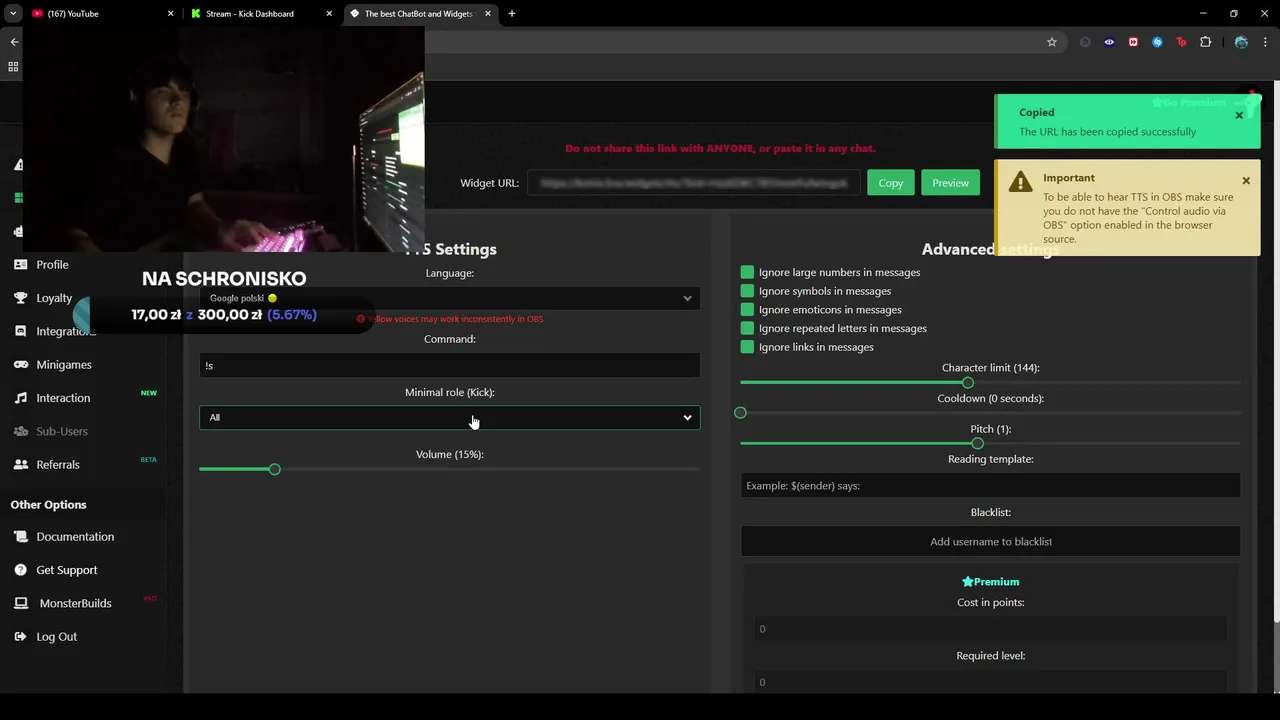1280x720 pixels.
Task: Click the Cost in points field
Action: point(990,628)
